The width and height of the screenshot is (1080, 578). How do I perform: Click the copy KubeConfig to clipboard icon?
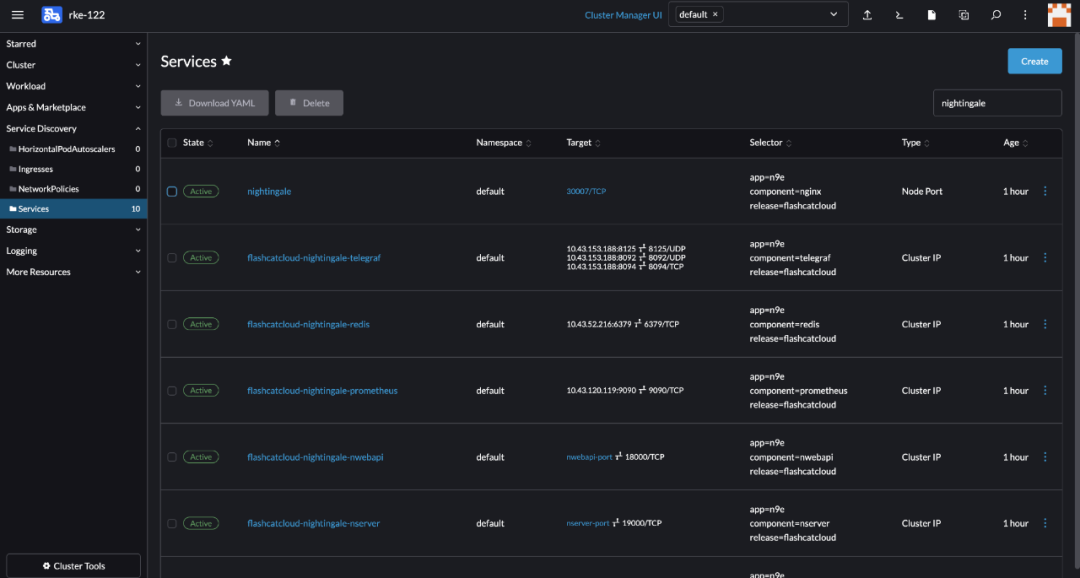964,15
